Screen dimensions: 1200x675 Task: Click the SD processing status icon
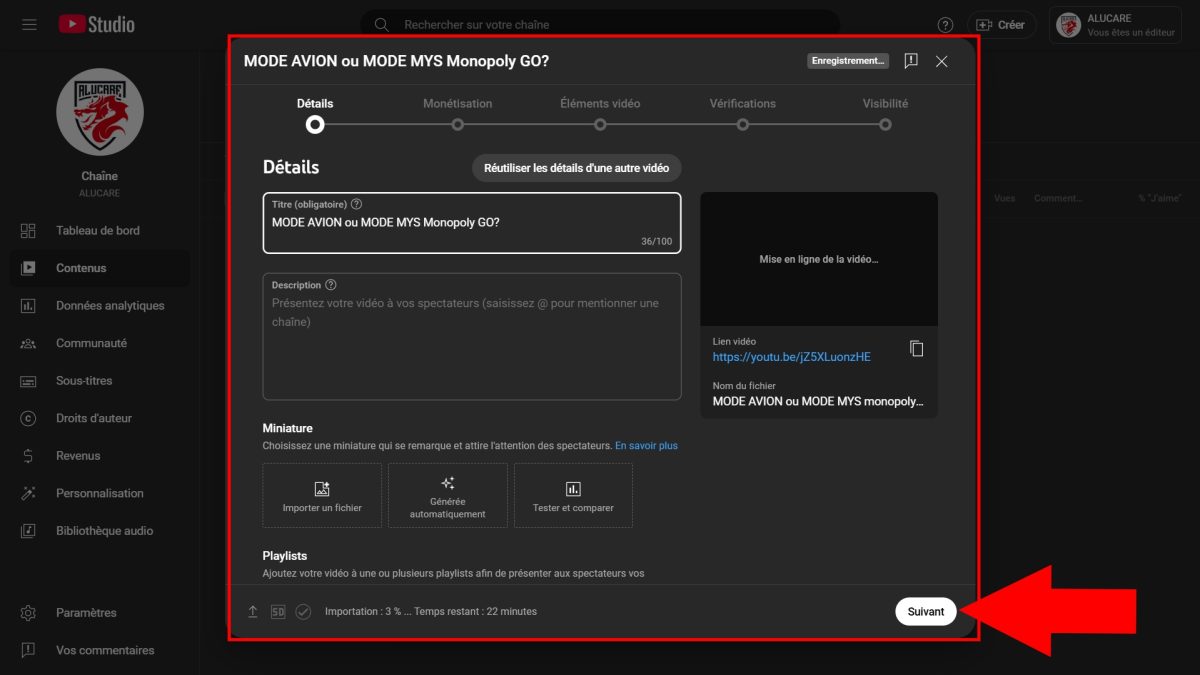(x=278, y=611)
